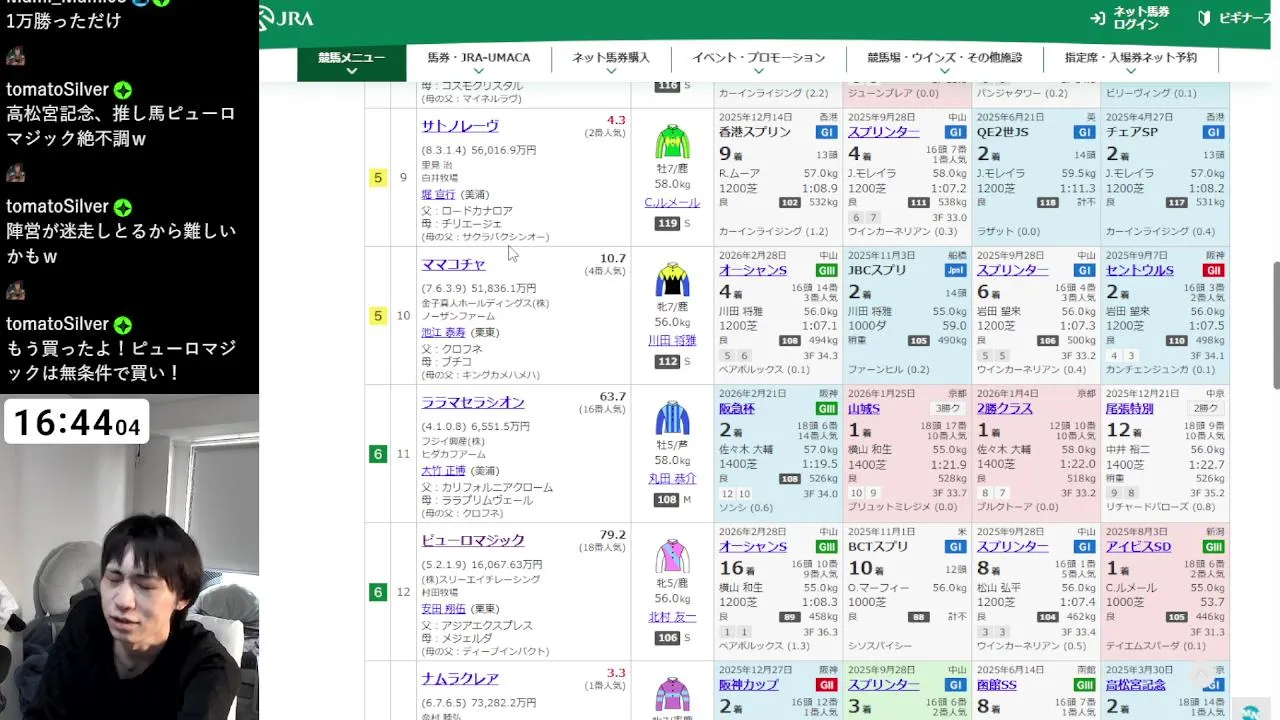
Task: Click the 3勝ク class label beside 山城S
Action: pyautogui.click(x=946, y=409)
